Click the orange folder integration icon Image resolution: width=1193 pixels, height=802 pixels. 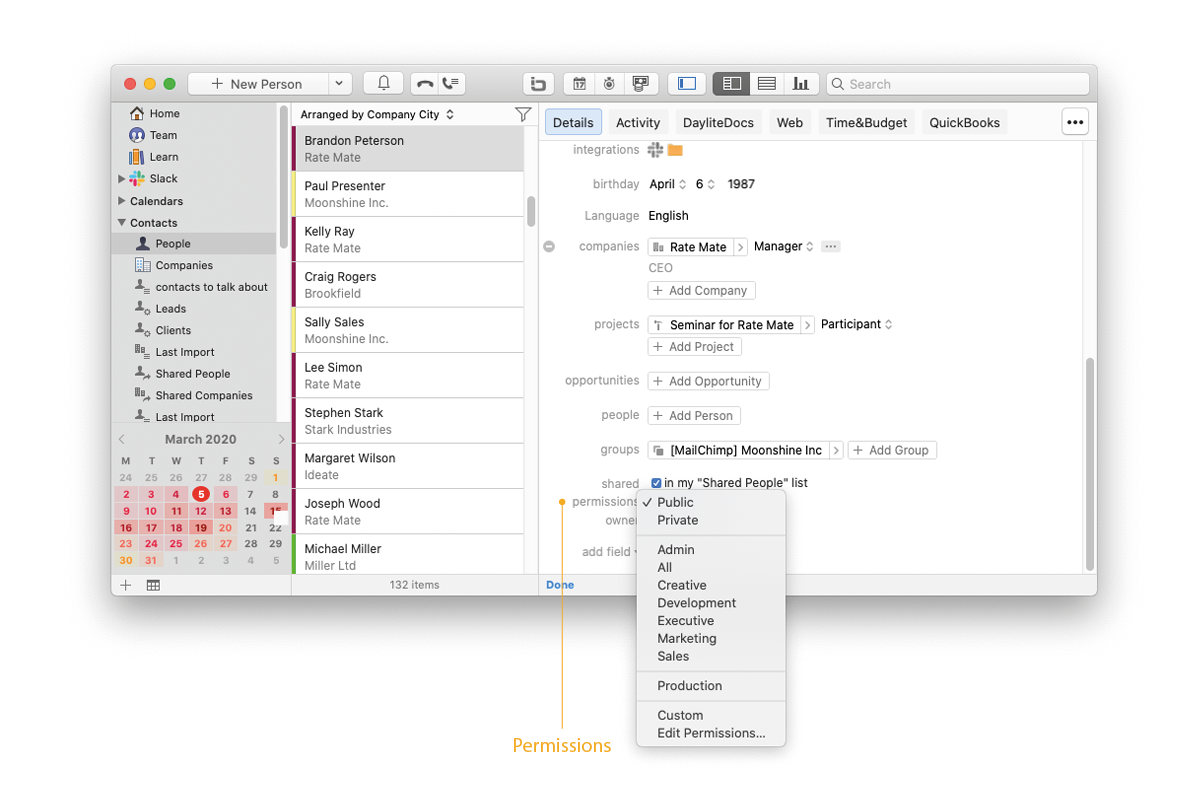pos(675,150)
